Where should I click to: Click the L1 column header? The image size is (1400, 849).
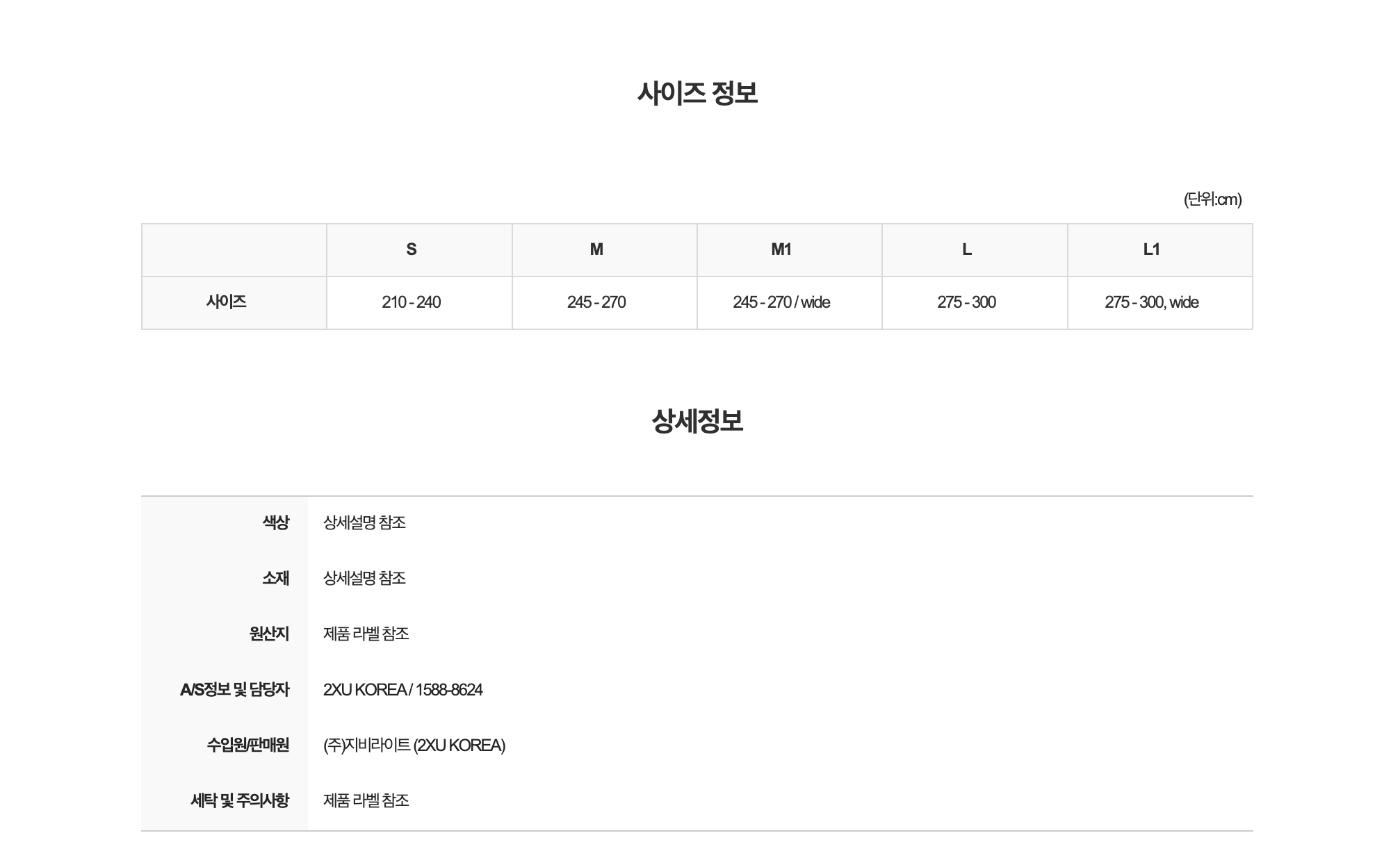tap(1152, 249)
